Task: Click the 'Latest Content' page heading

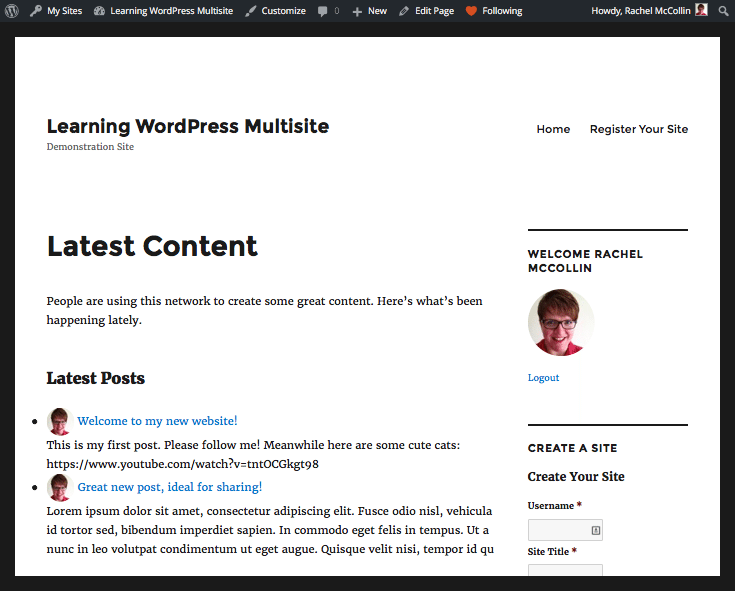Action: (152, 246)
